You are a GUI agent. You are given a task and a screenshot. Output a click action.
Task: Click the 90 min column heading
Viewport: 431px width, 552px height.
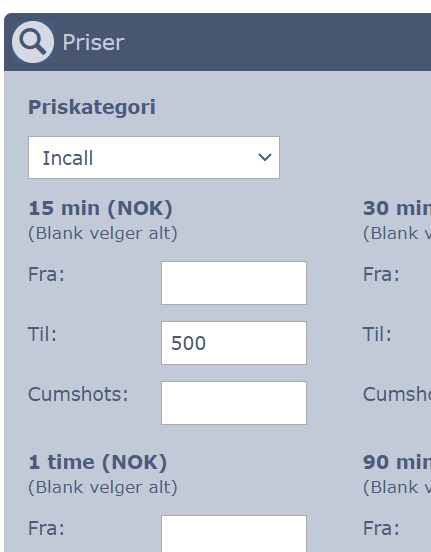tap(397, 462)
